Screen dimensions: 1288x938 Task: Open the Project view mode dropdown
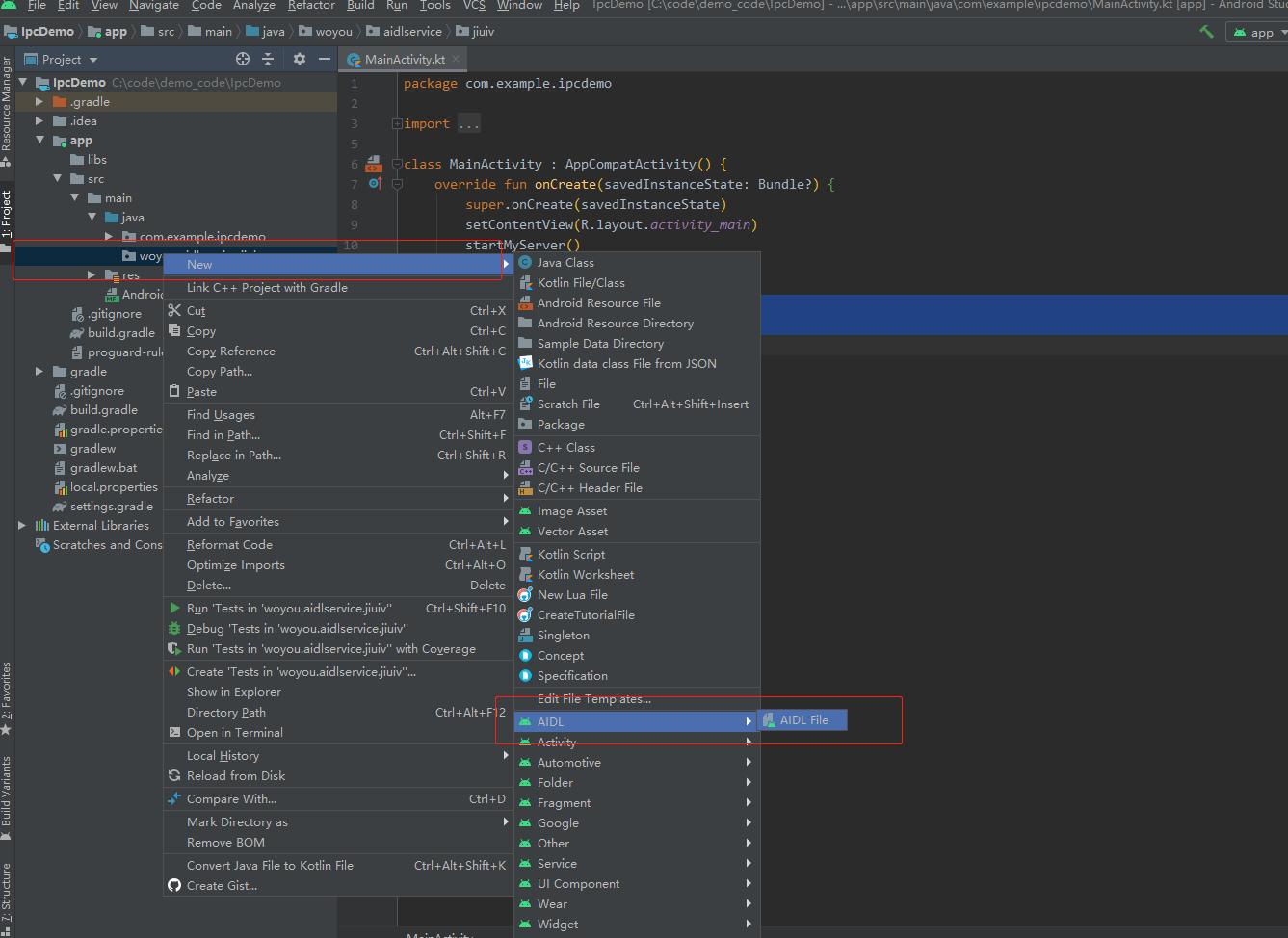coord(92,59)
